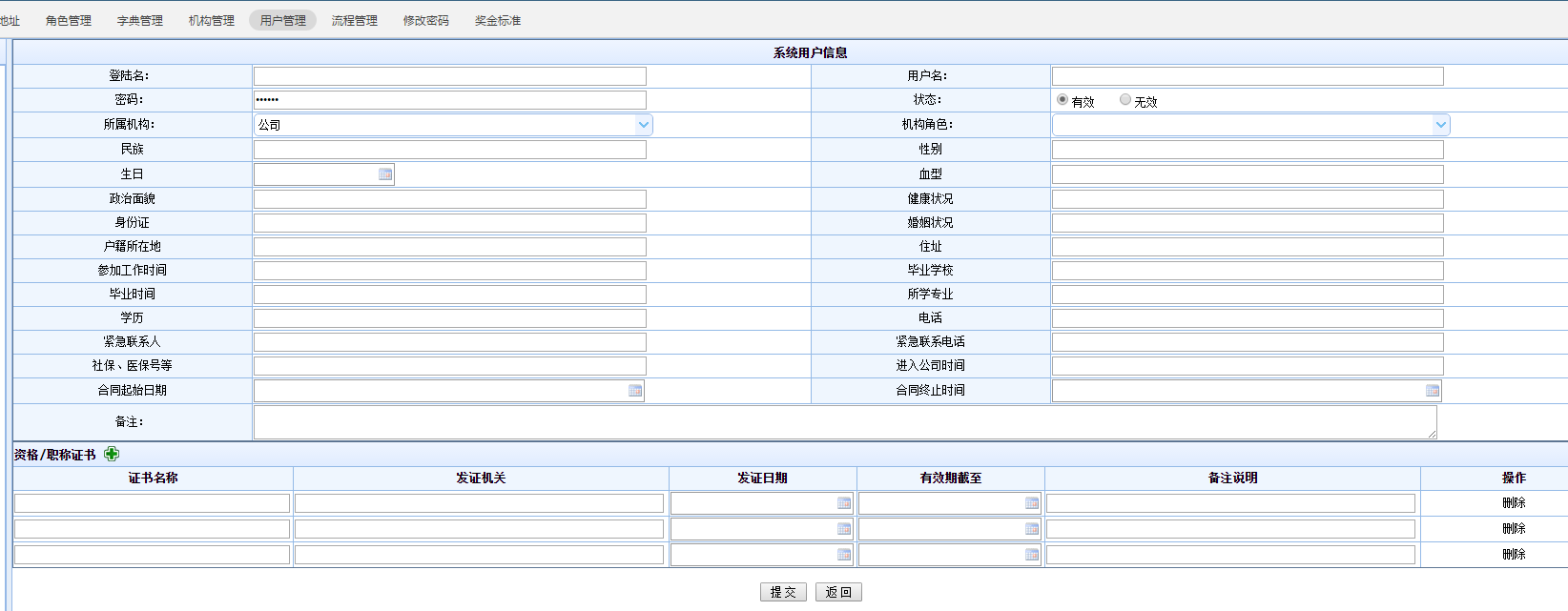Open calendar for 合同起始日期 field
The width and height of the screenshot is (1568, 611).
[635, 391]
